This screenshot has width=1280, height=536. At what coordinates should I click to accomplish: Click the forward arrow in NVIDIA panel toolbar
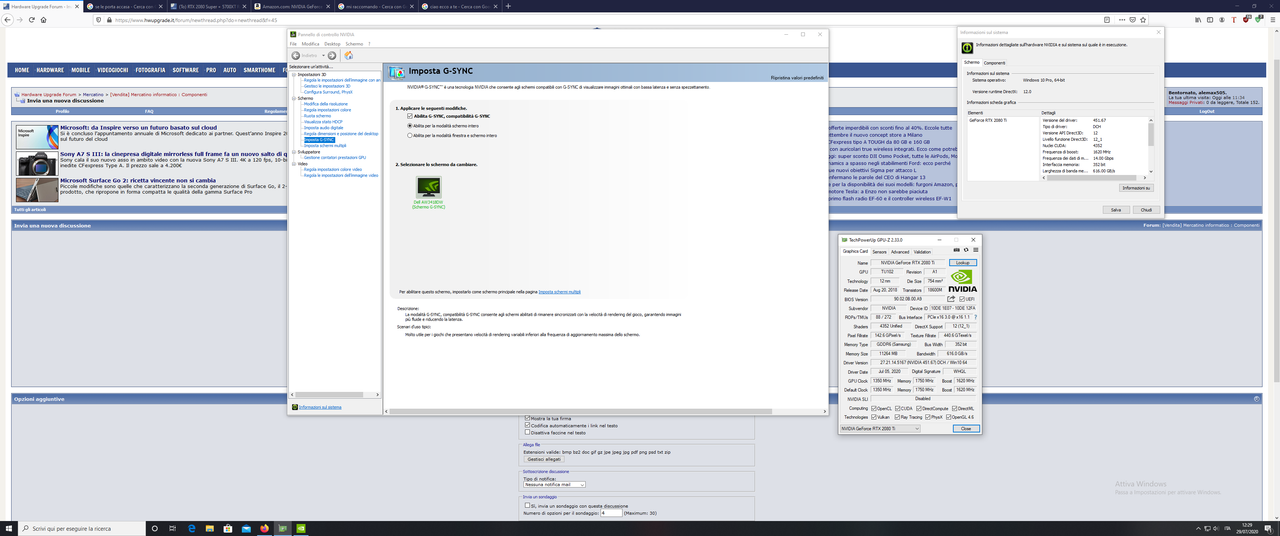point(332,55)
